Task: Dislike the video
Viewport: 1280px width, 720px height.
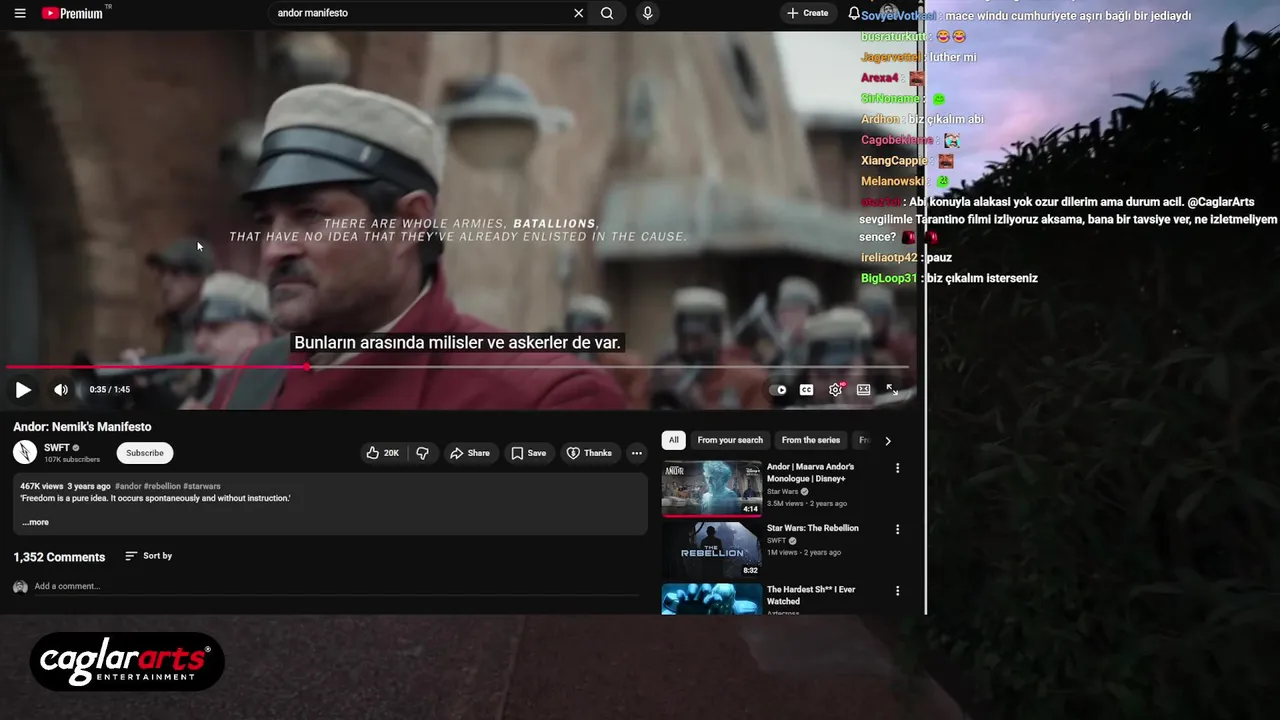Action: click(x=422, y=453)
